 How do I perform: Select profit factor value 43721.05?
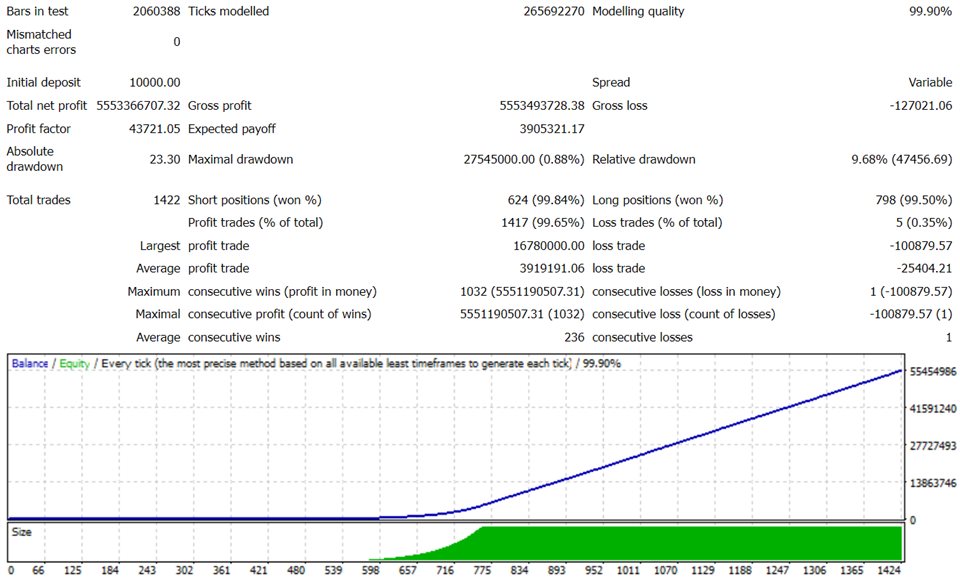[x=155, y=129]
